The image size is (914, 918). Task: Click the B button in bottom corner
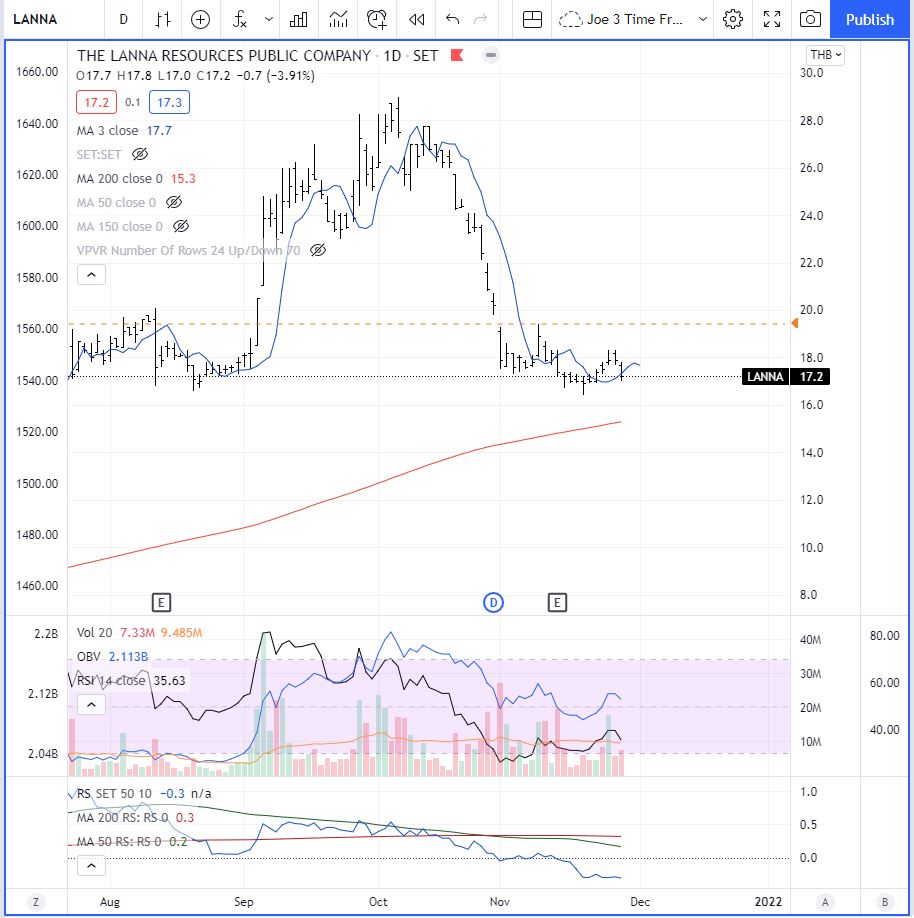point(885,902)
